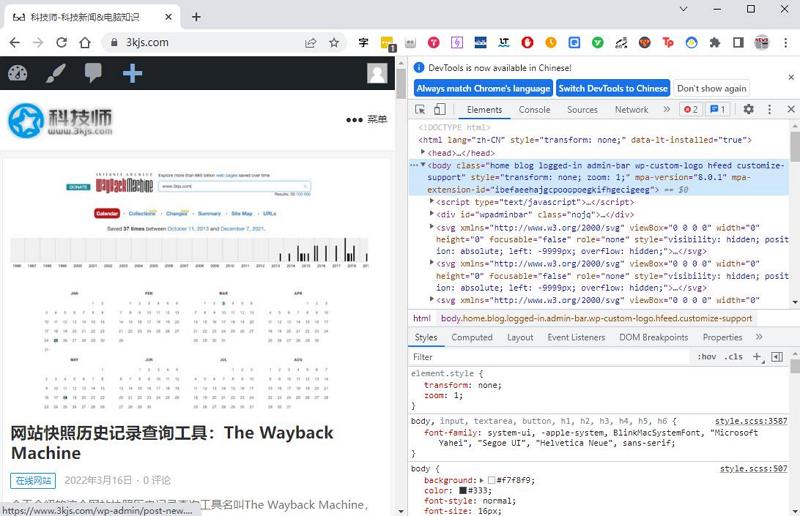Viewport: 800px width, 516px height.
Task: Show the 2 errors badge in DevTools
Action: 691,109
